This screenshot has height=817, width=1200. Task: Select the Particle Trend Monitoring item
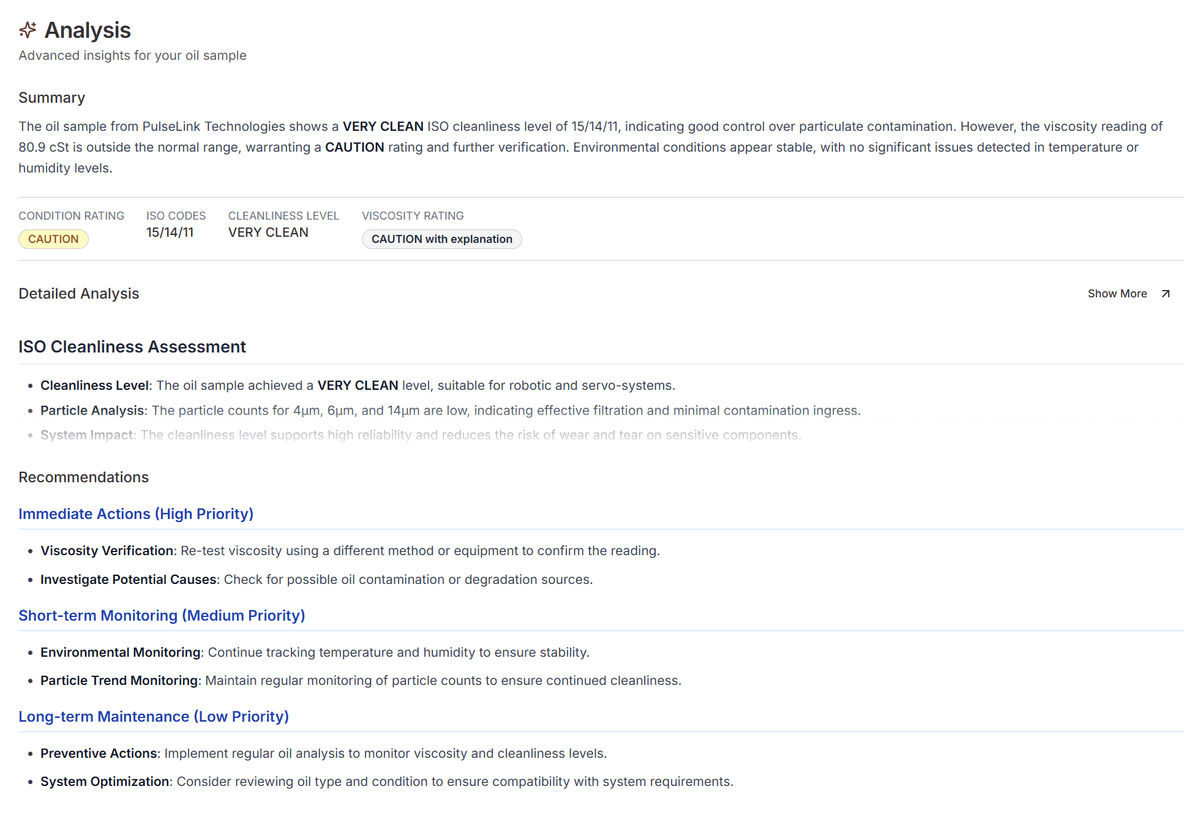pyautogui.click(x=119, y=680)
